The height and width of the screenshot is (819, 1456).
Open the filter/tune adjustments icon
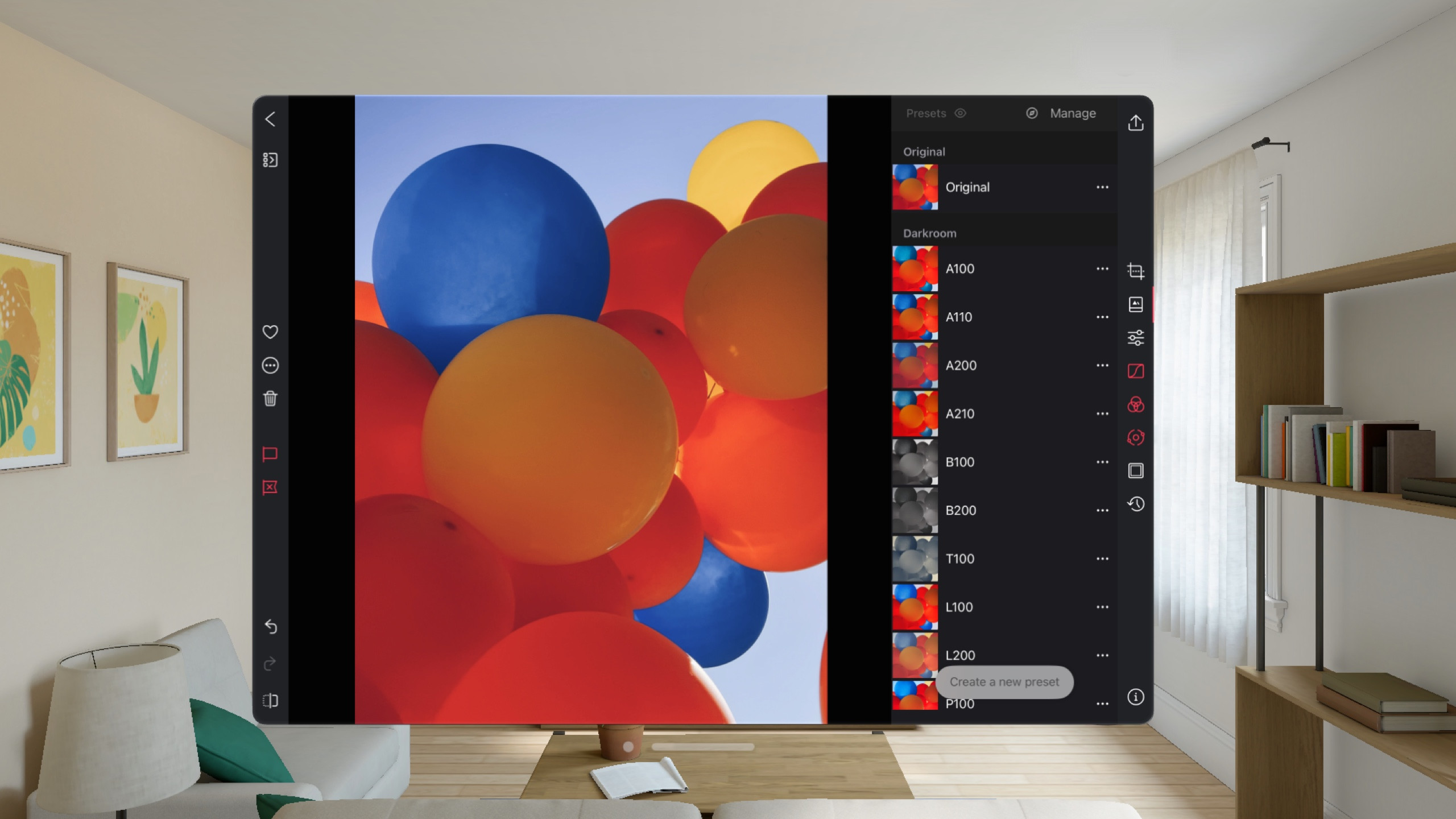tap(1135, 338)
